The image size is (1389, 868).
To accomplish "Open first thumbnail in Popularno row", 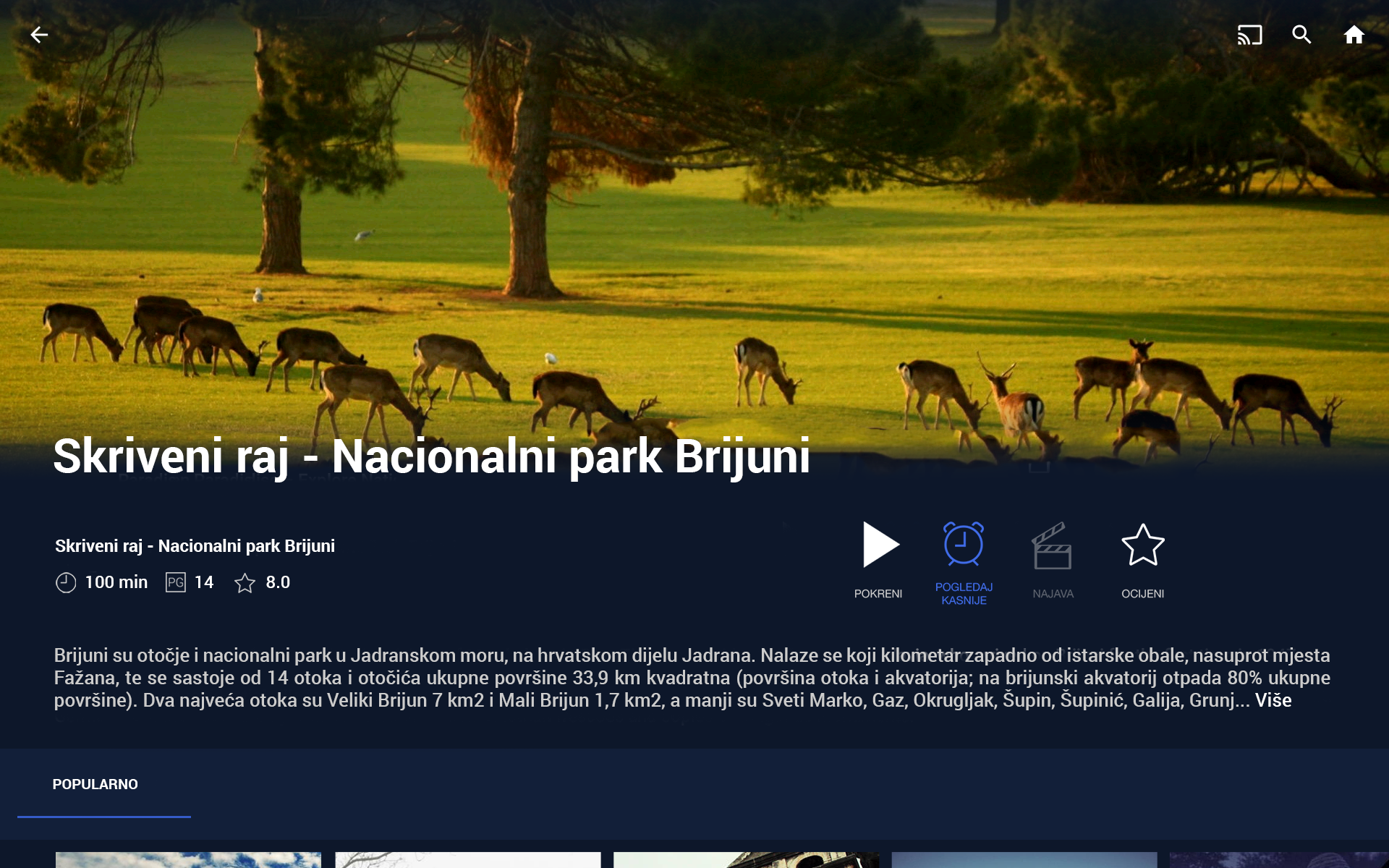I will tap(188, 859).
